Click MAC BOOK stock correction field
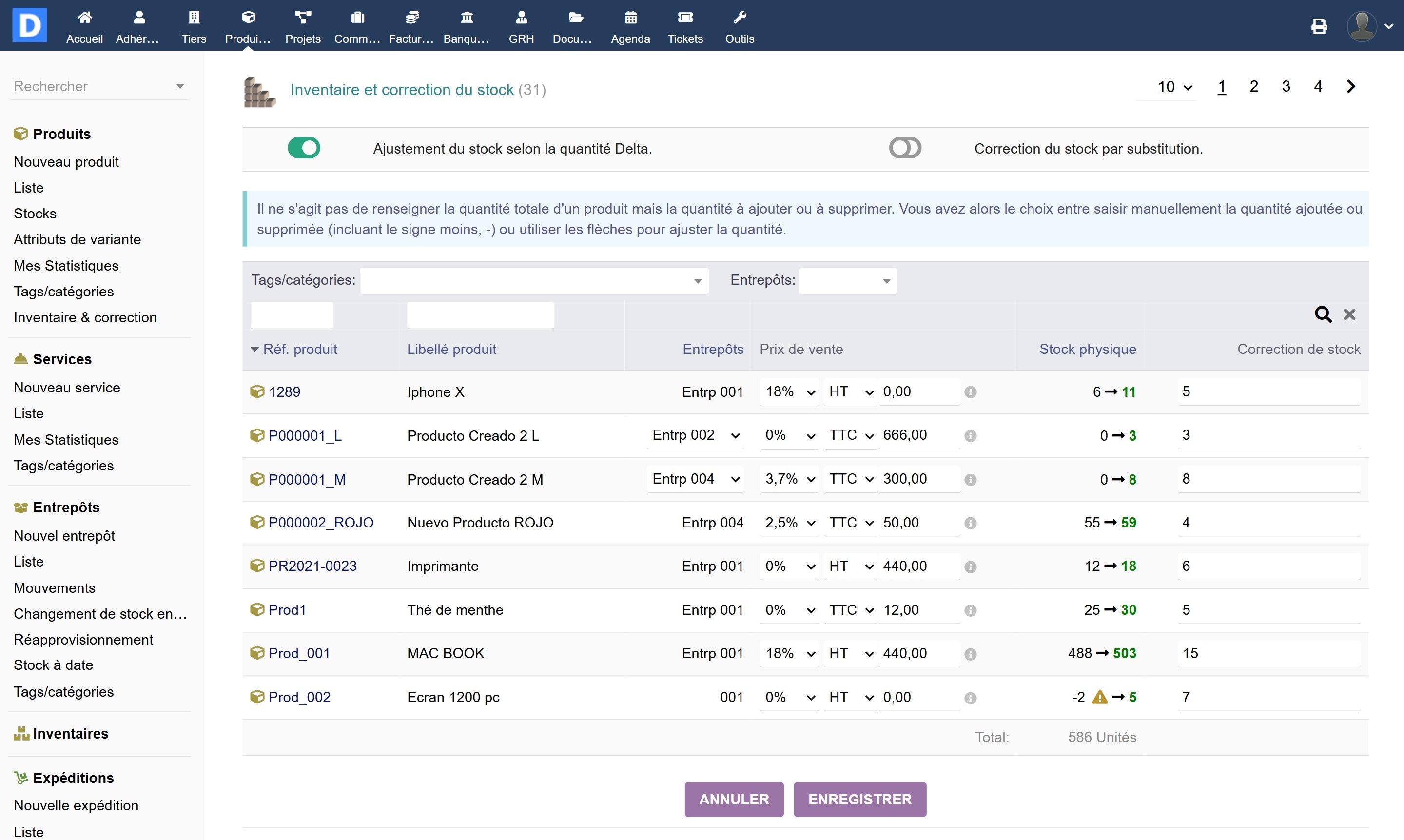 pyautogui.click(x=1268, y=653)
